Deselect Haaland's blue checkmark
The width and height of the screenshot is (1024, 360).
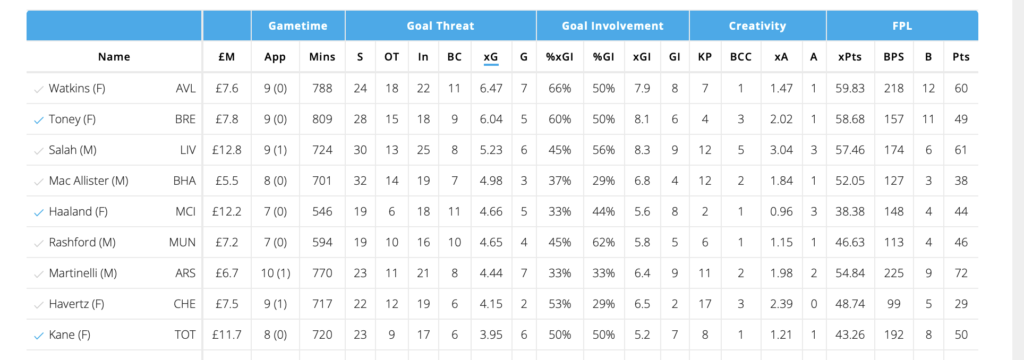(x=38, y=212)
